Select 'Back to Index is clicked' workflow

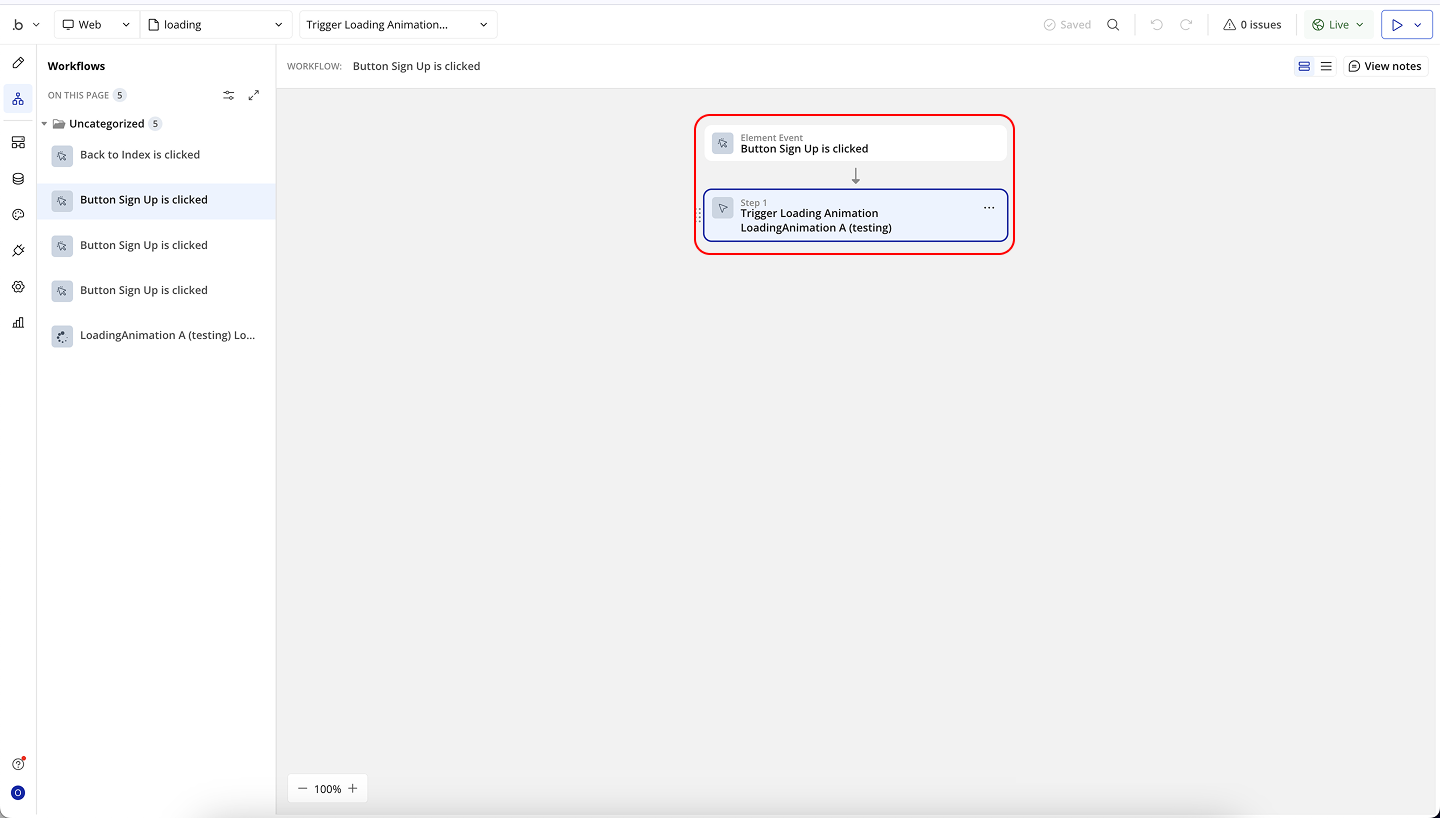pos(156,155)
